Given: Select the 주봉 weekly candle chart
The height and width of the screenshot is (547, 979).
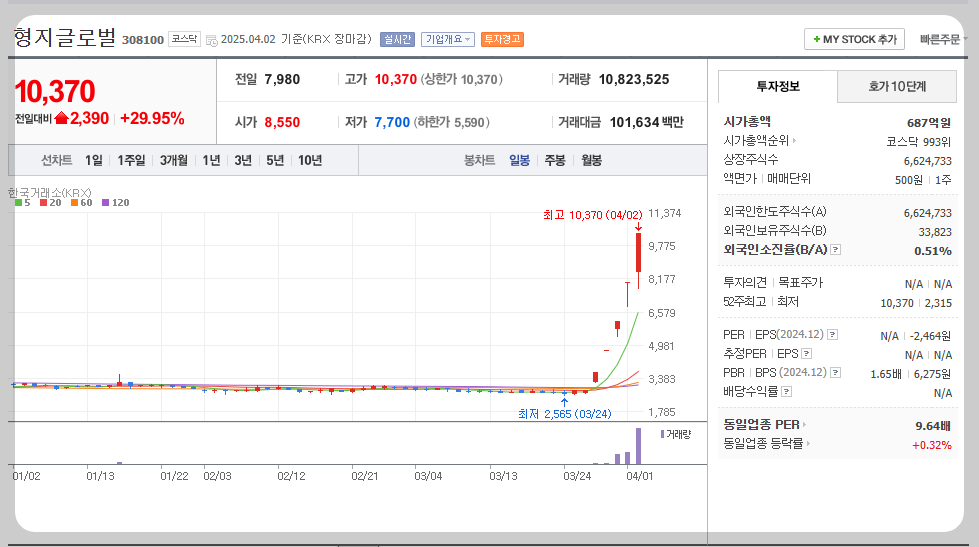Looking at the screenshot, I should [x=555, y=160].
